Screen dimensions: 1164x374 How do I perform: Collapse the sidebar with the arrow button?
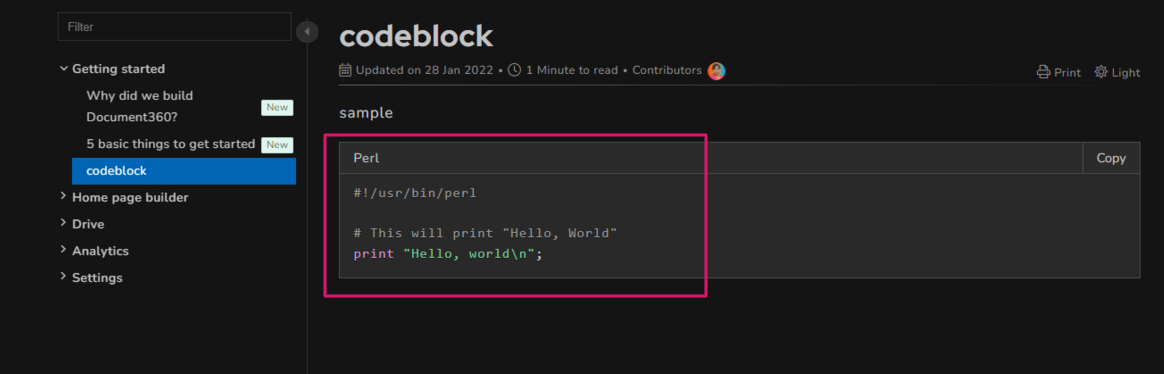307,32
